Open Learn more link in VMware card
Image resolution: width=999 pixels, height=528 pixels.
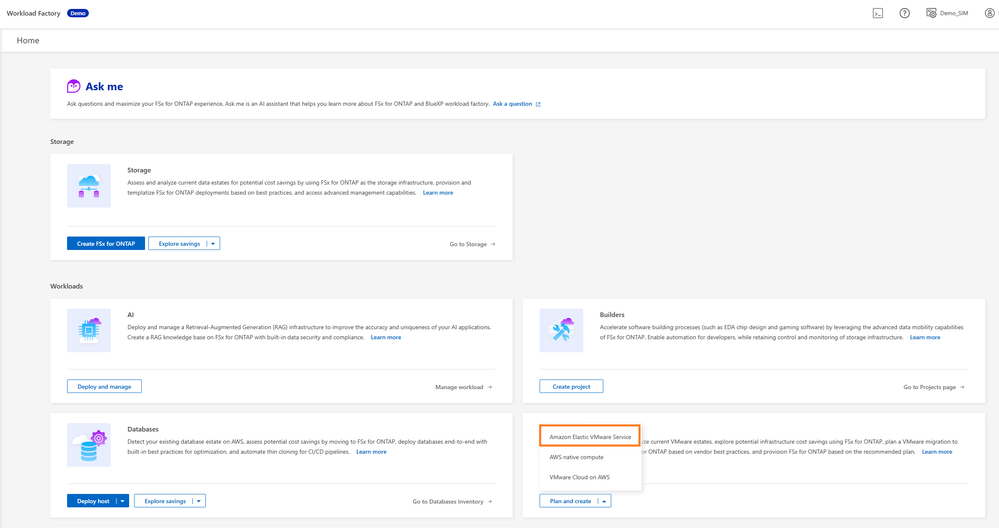point(937,452)
